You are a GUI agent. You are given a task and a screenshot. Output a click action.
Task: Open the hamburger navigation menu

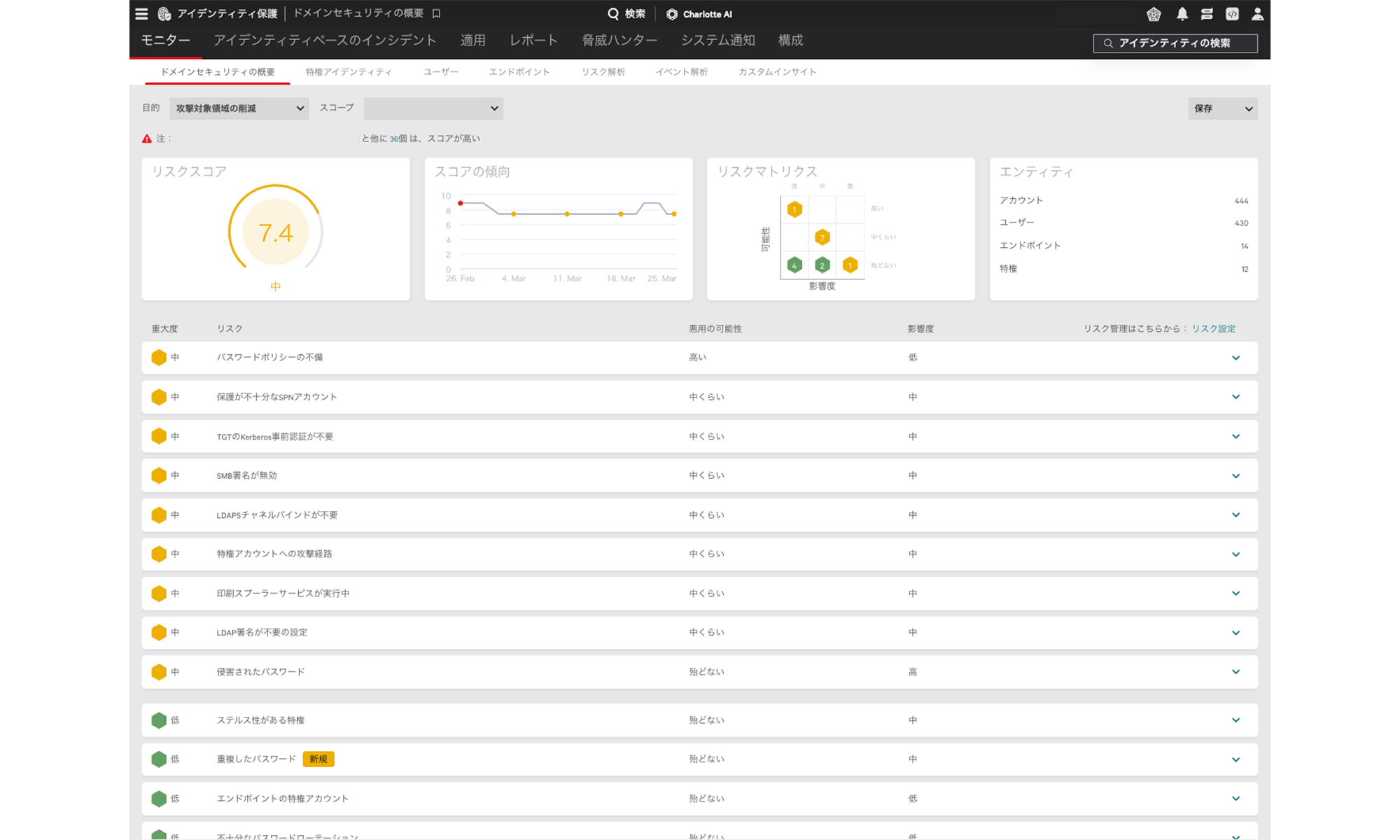[141, 13]
